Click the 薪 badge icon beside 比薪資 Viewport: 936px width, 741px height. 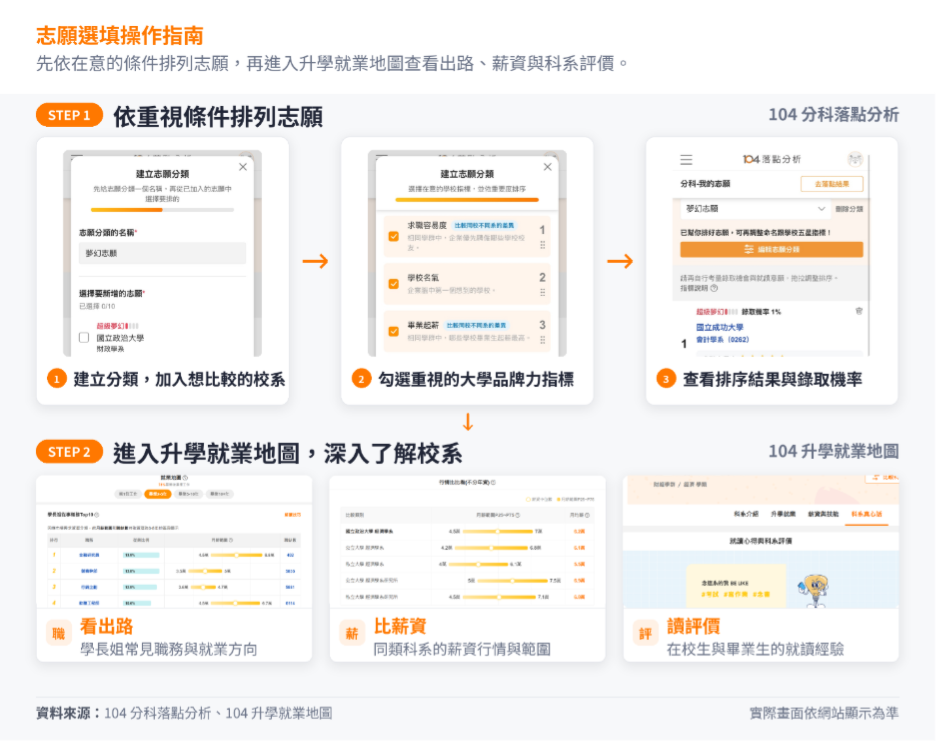tap(352, 633)
